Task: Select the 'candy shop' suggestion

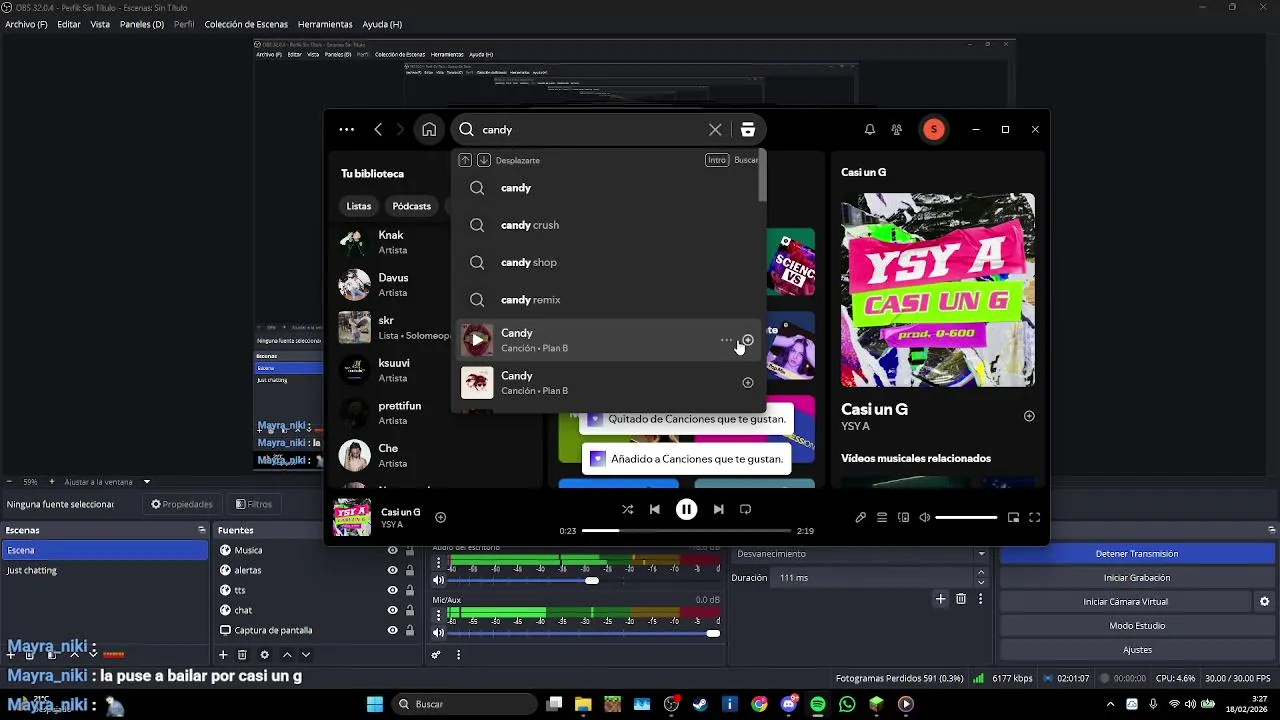Action: [608, 262]
